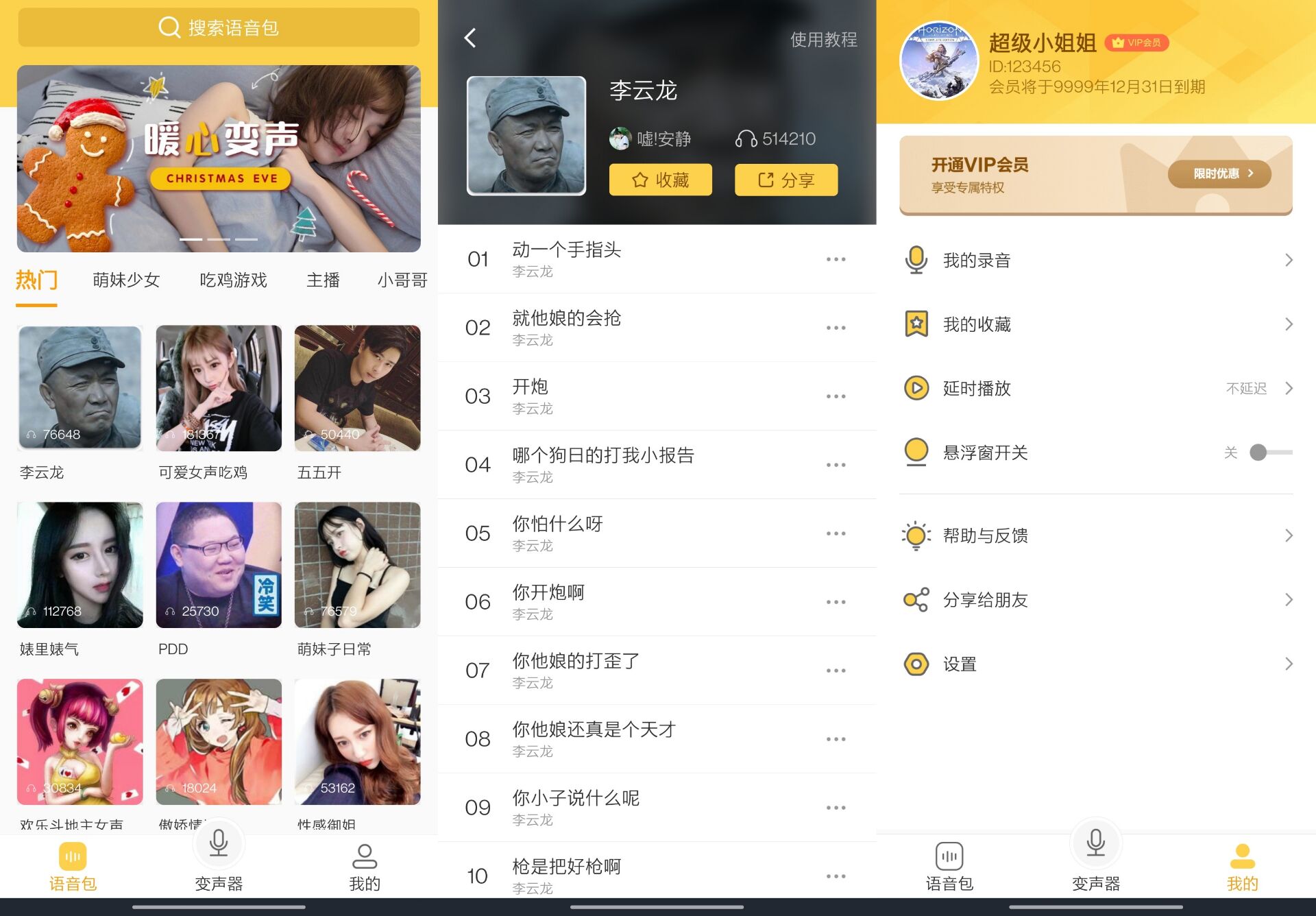Share 李云龙 using the 分享 button
1316x916 pixels.
tap(785, 180)
